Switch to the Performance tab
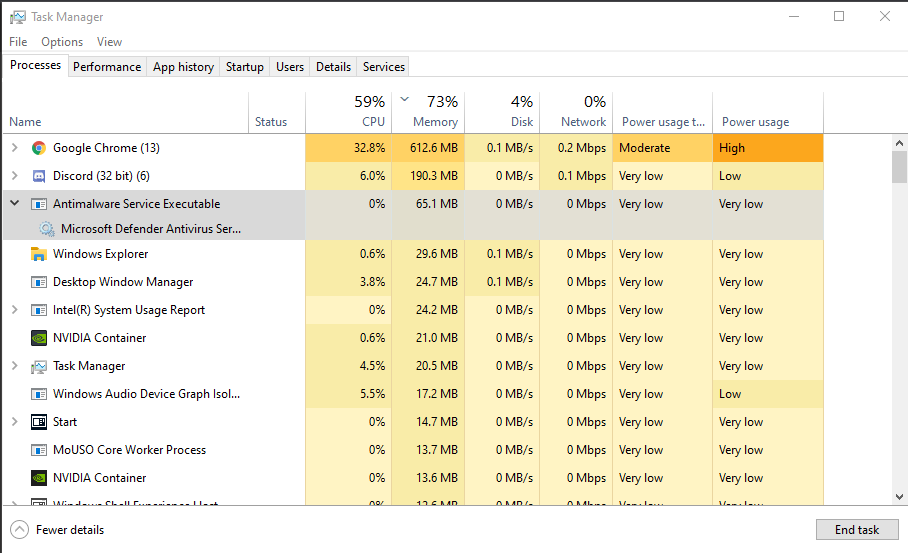This screenshot has width=908, height=553. [x=107, y=67]
